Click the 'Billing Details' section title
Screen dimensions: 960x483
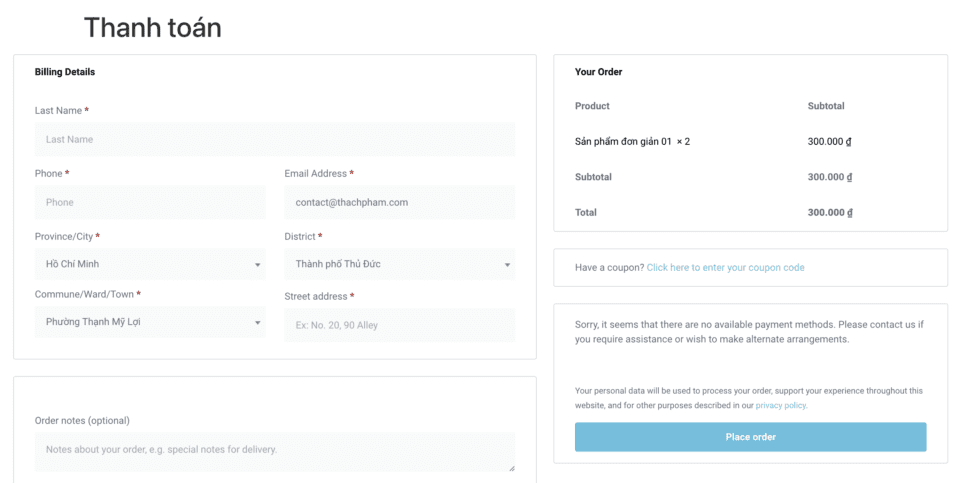coord(65,72)
